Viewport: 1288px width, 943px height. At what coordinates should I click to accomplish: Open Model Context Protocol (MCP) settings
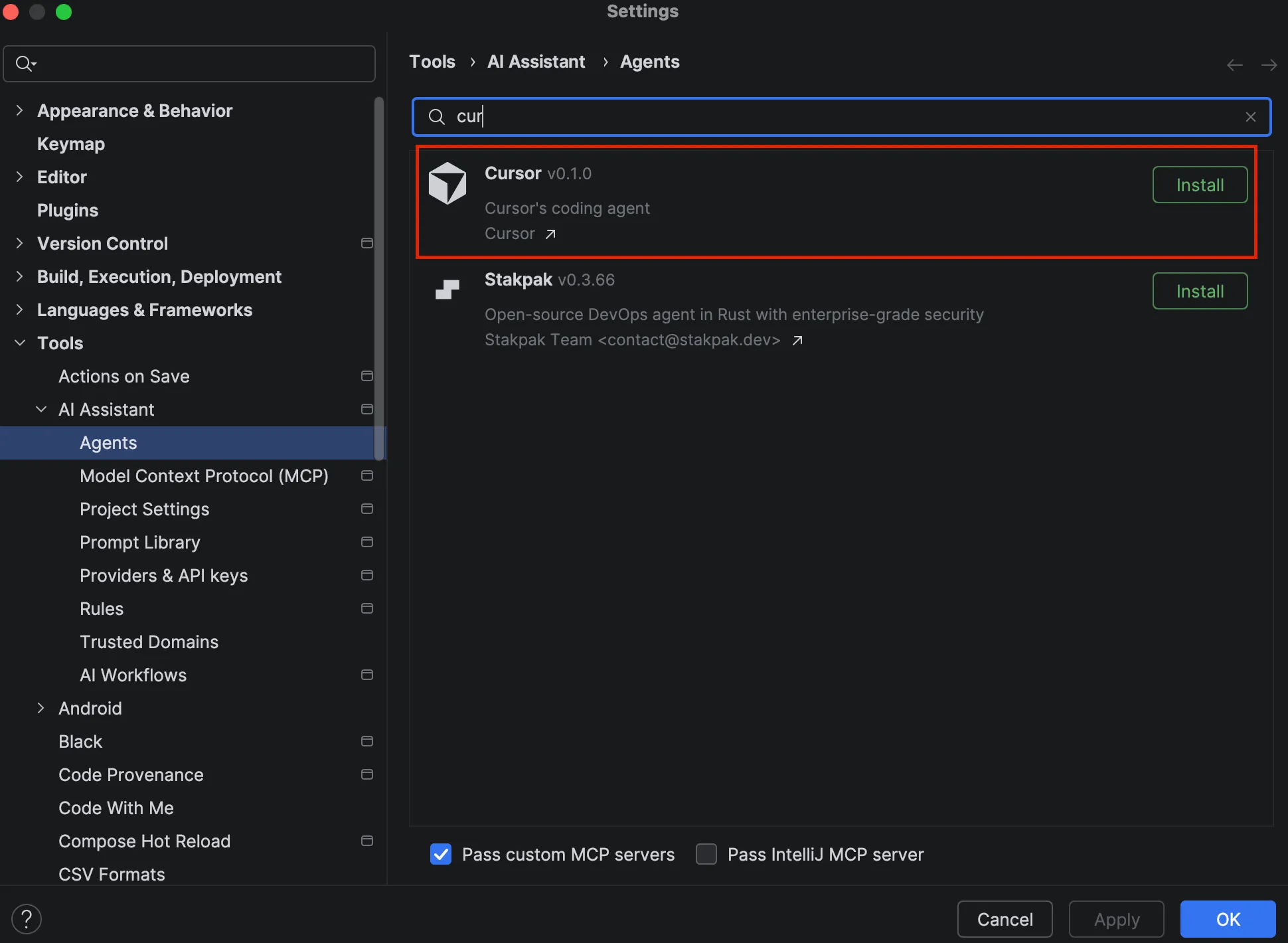[x=204, y=475]
